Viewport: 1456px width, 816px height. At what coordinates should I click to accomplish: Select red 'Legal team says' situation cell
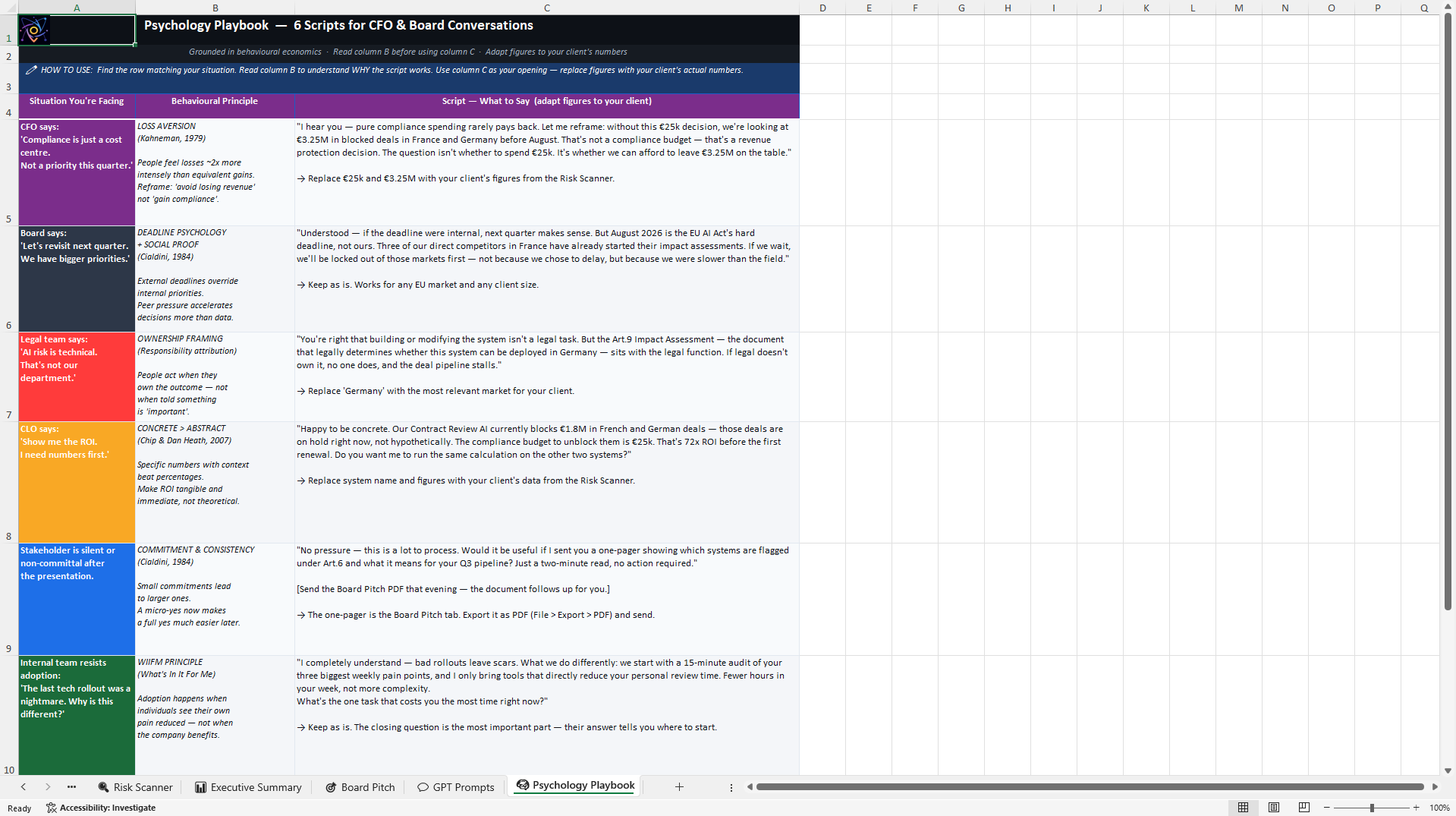tap(77, 376)
